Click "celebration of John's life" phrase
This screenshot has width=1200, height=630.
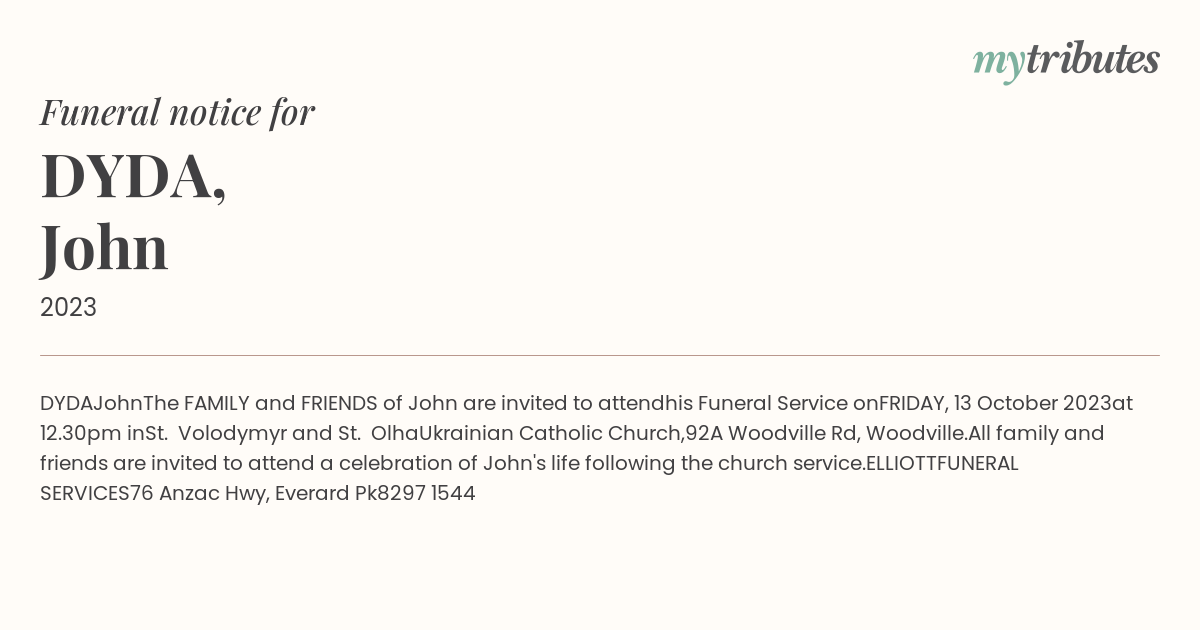tap(459, 463)
